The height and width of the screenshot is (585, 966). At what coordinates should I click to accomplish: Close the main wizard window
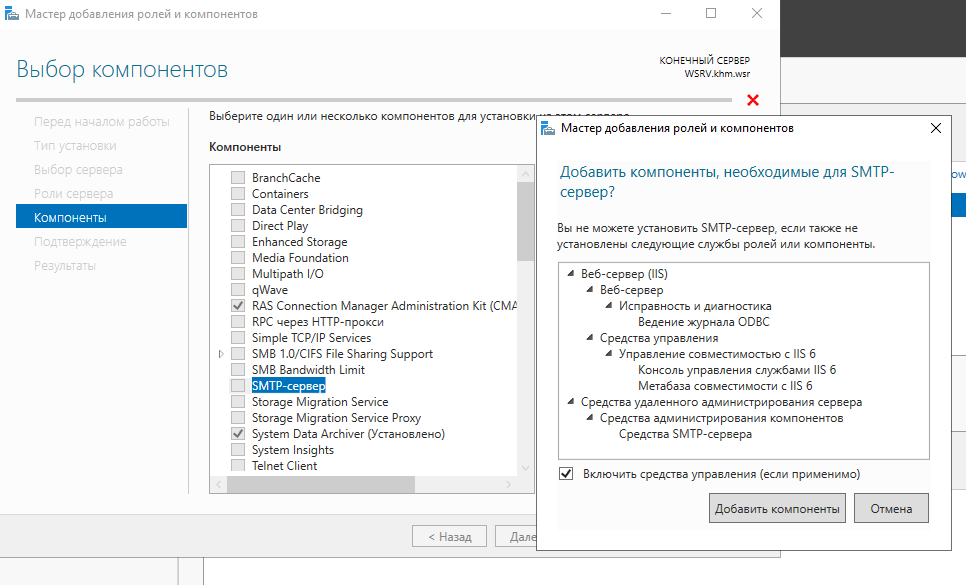pyautogui.click(x=757, y=13)
